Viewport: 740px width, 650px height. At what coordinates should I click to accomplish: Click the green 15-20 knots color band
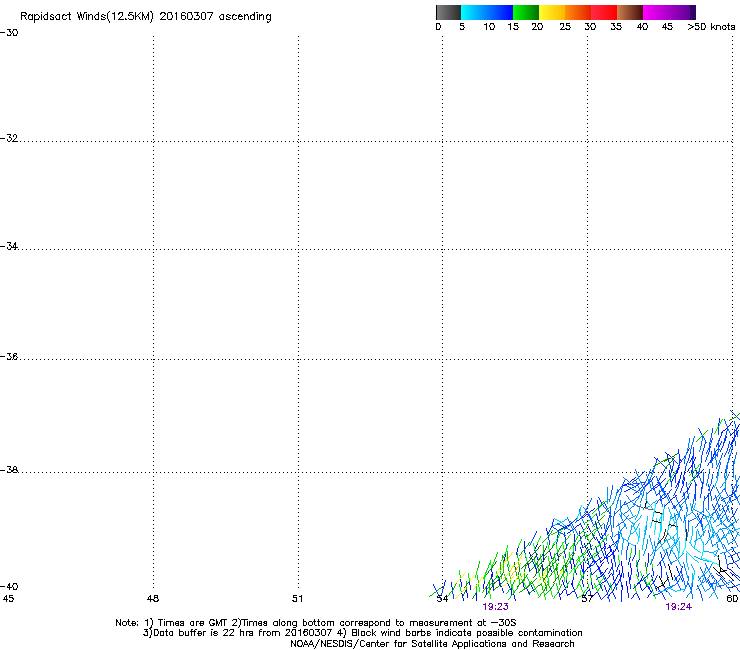tap(526, 12)
